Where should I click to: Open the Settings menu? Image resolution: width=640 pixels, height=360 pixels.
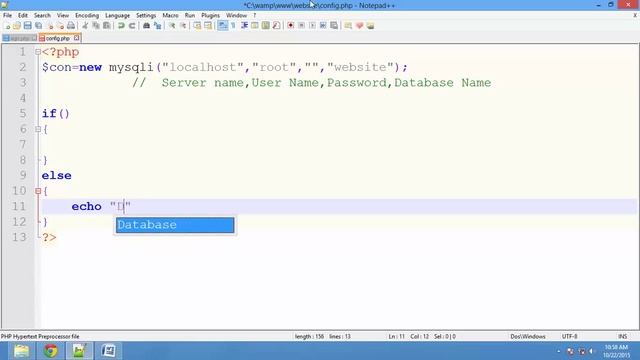146,15
